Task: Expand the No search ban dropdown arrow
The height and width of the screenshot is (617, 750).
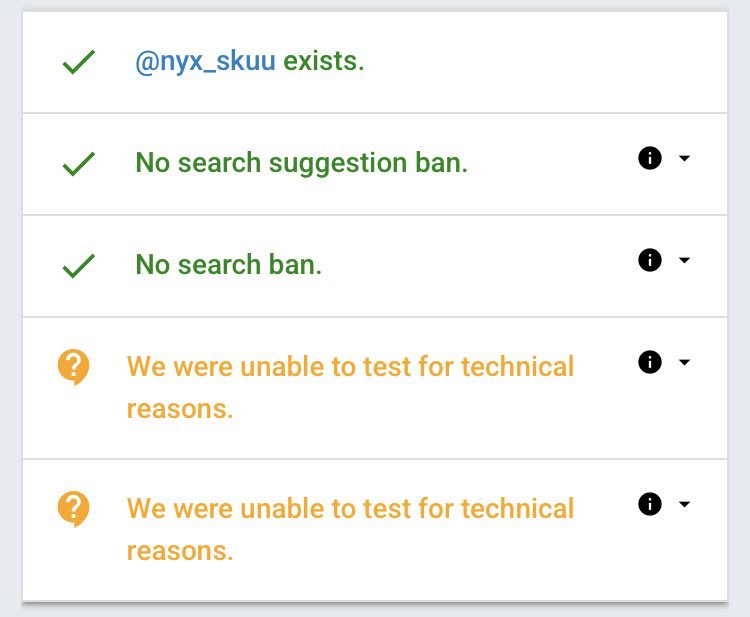Action: (x=684, y=260)
